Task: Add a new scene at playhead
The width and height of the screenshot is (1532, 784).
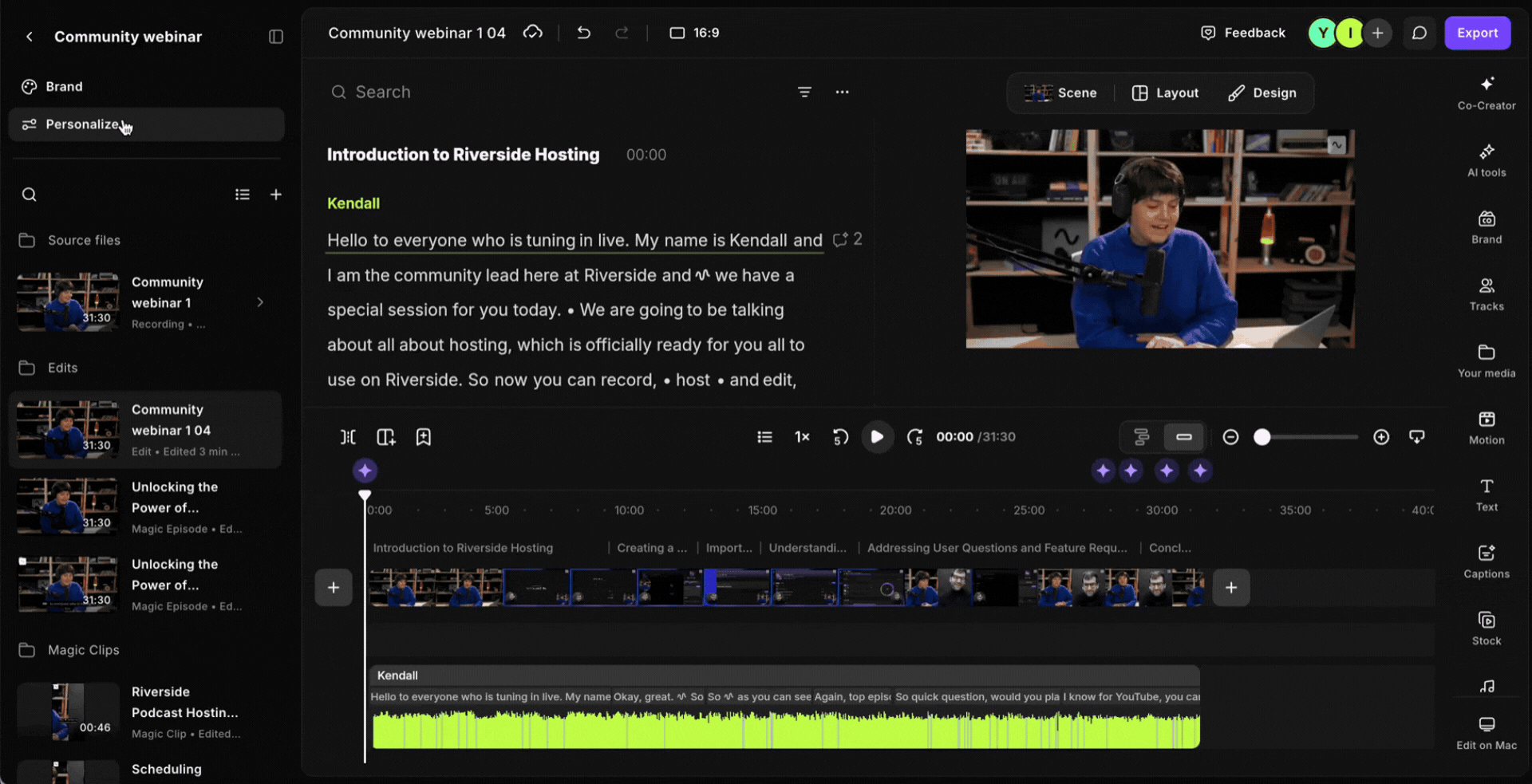Action: [x=386, y=437]
